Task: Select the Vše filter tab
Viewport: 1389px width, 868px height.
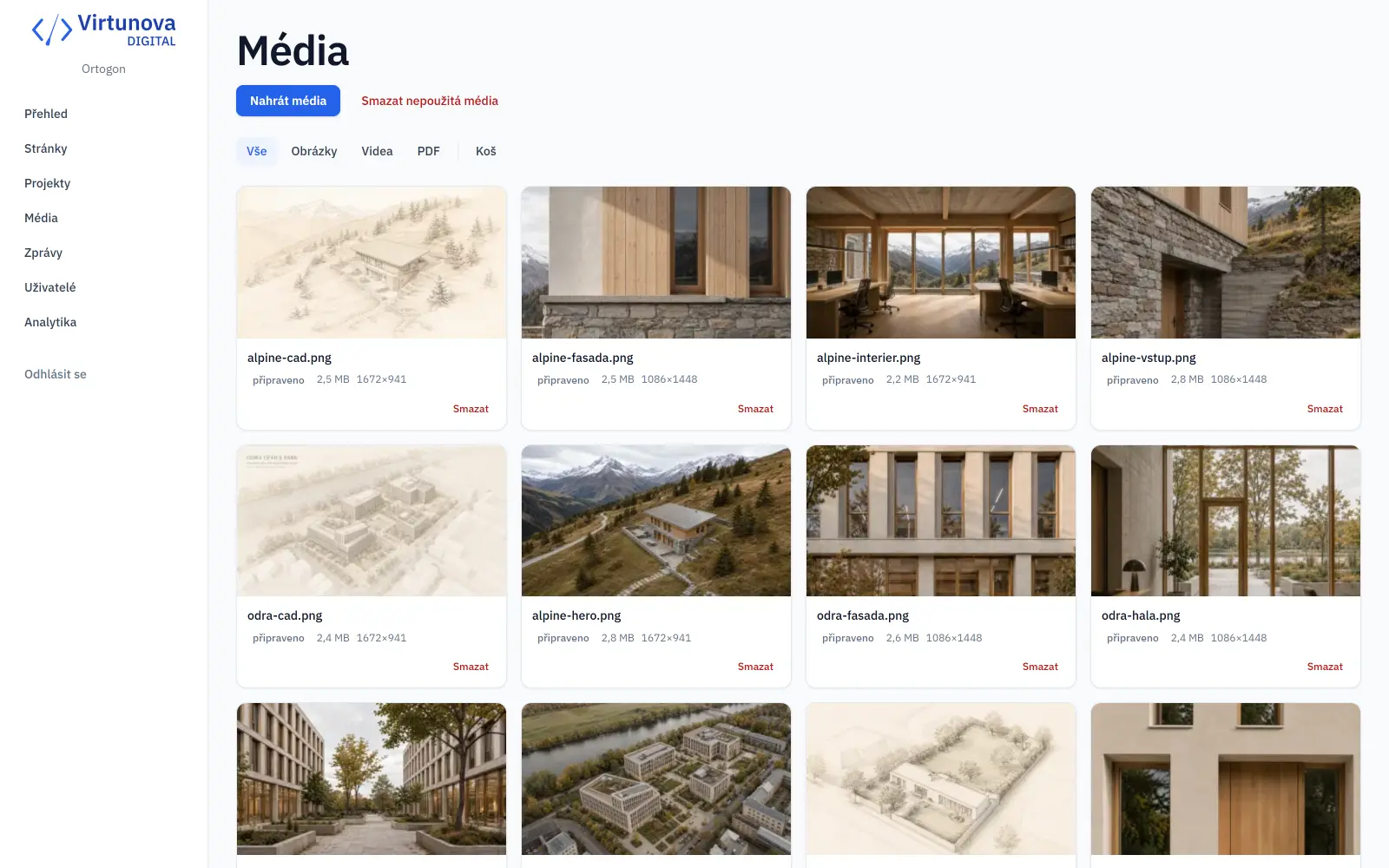Action: tap(257, 151)
